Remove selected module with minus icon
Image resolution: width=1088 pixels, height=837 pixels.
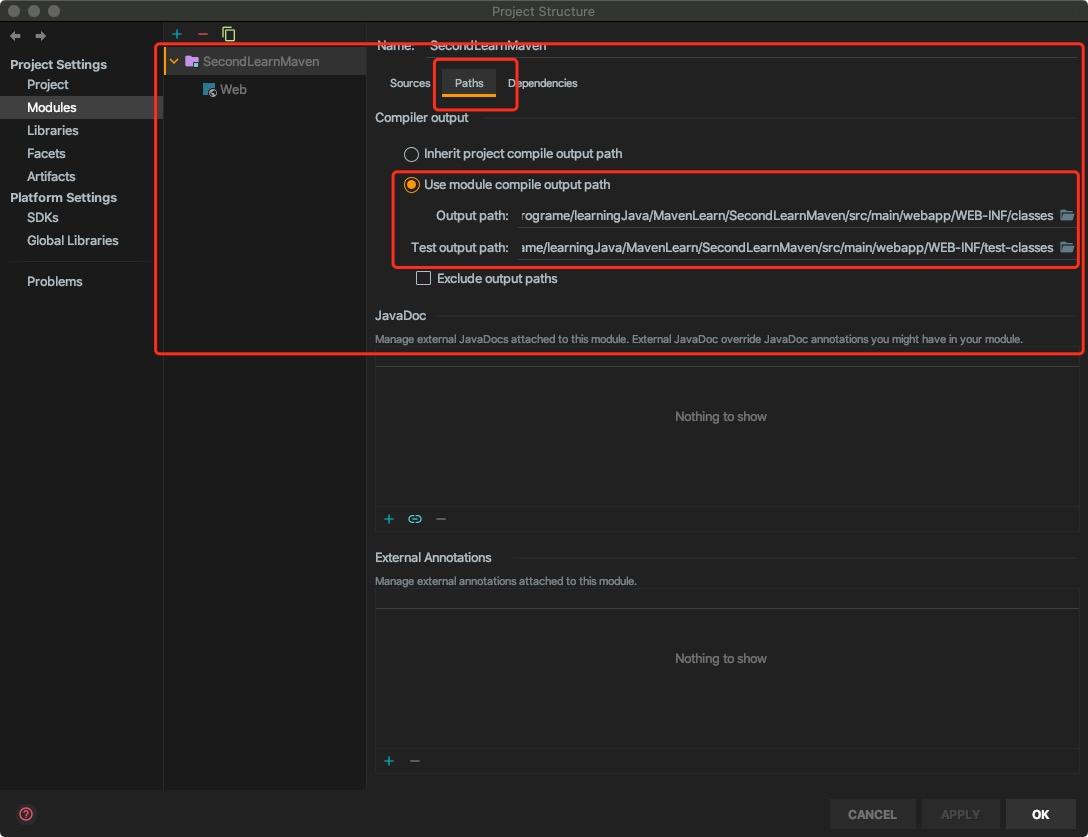click(x=203, y=34)
